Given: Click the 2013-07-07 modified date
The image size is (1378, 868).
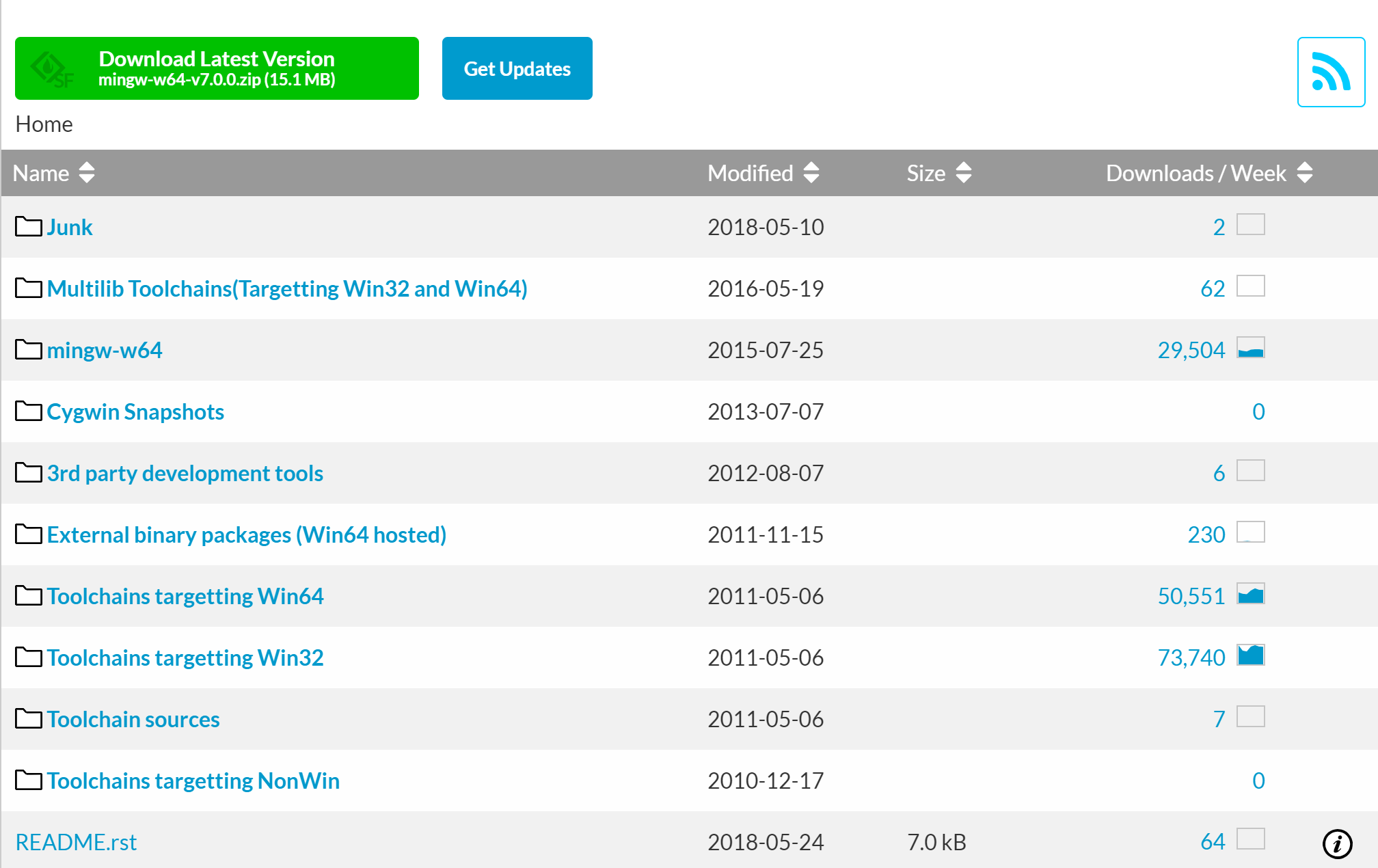Looking at the screenshot, I should [x=766, y=411].
